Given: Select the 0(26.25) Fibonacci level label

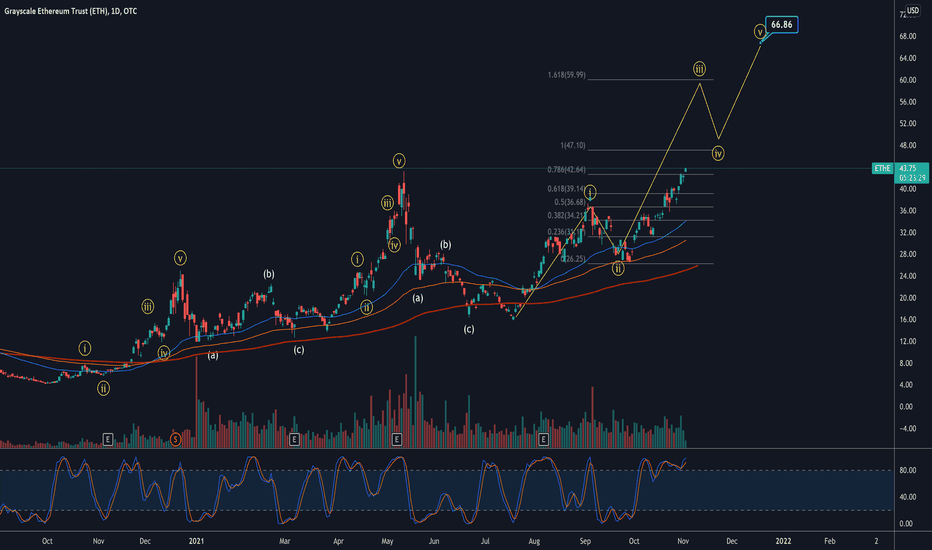Looking at the screenshot, I should click(x=574, y=259).
